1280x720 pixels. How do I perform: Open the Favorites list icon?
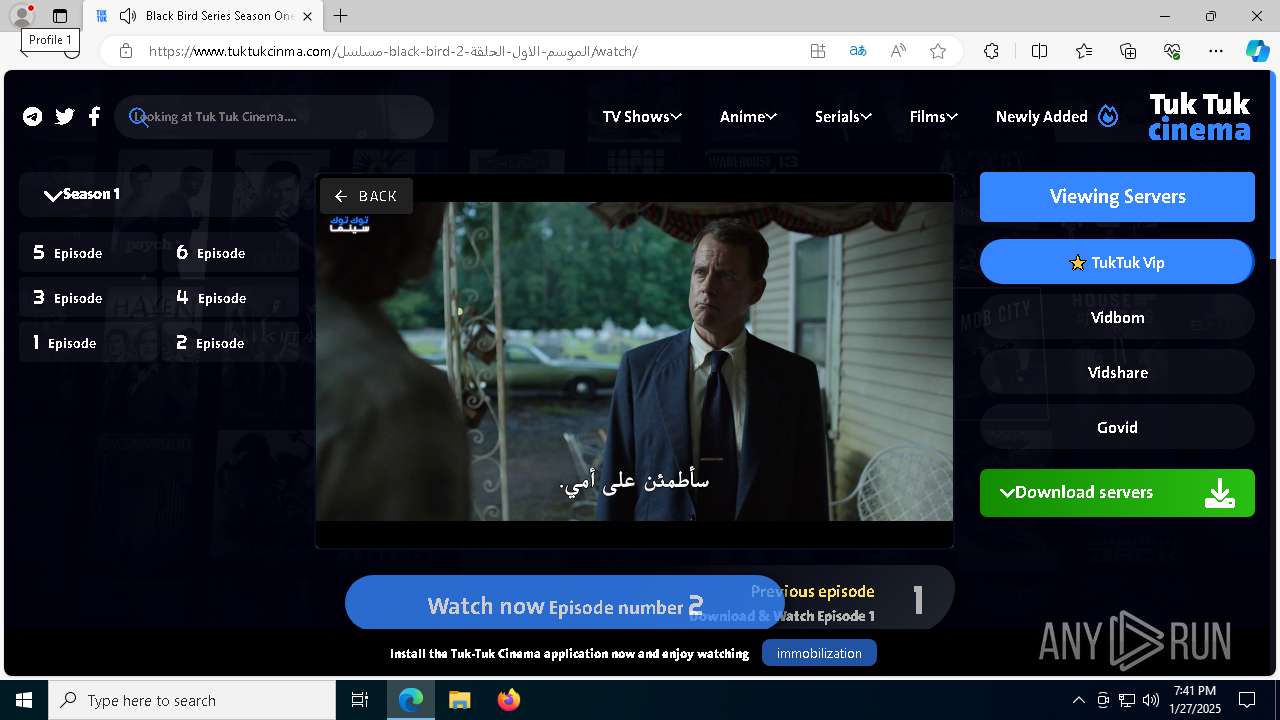[x=1084, y=51]
